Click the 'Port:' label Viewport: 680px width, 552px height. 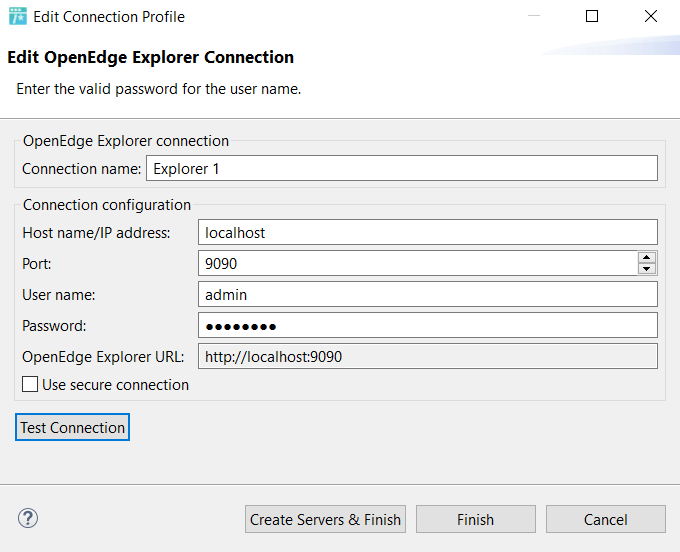point(37,264)
